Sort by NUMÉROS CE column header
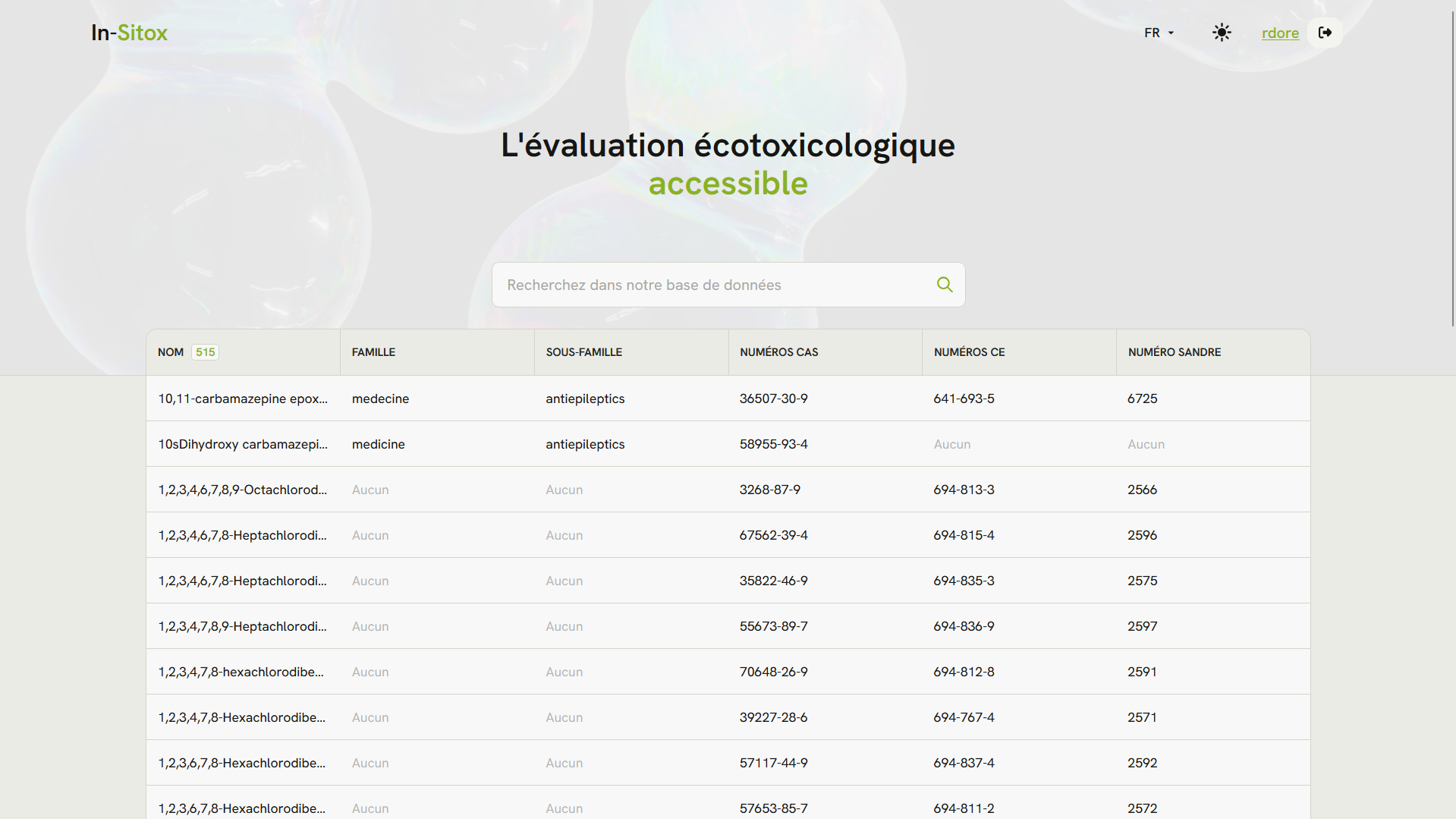This screenshot has height=819, width=1456. [969, 351]
